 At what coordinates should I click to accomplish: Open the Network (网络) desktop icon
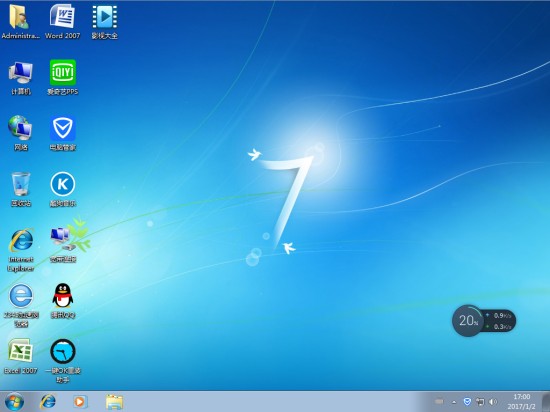tap(21, 133)
